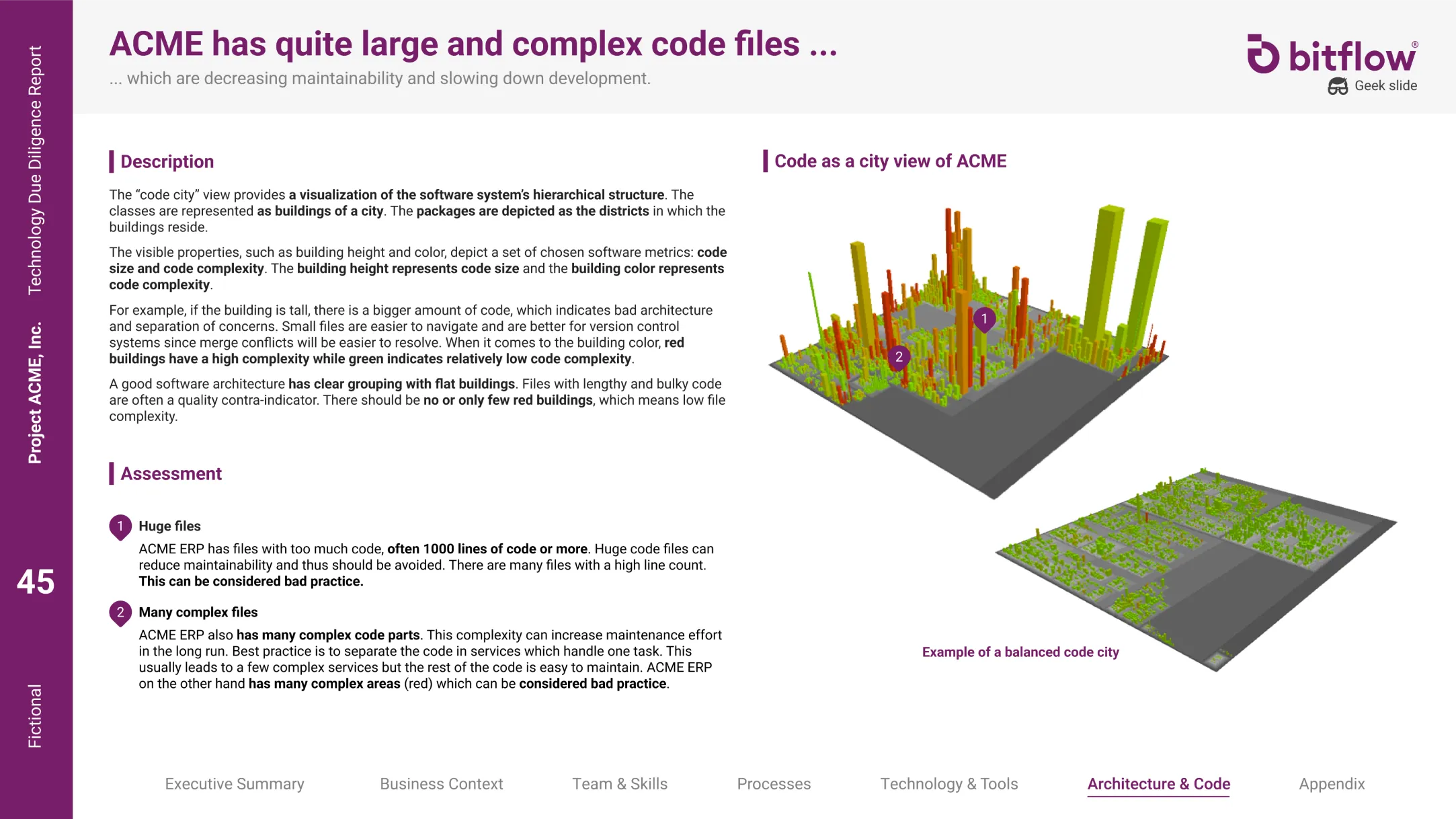This screenshot has height=819, width=1456.
Task: Click the Assessment heading
Action: point(171,474)
